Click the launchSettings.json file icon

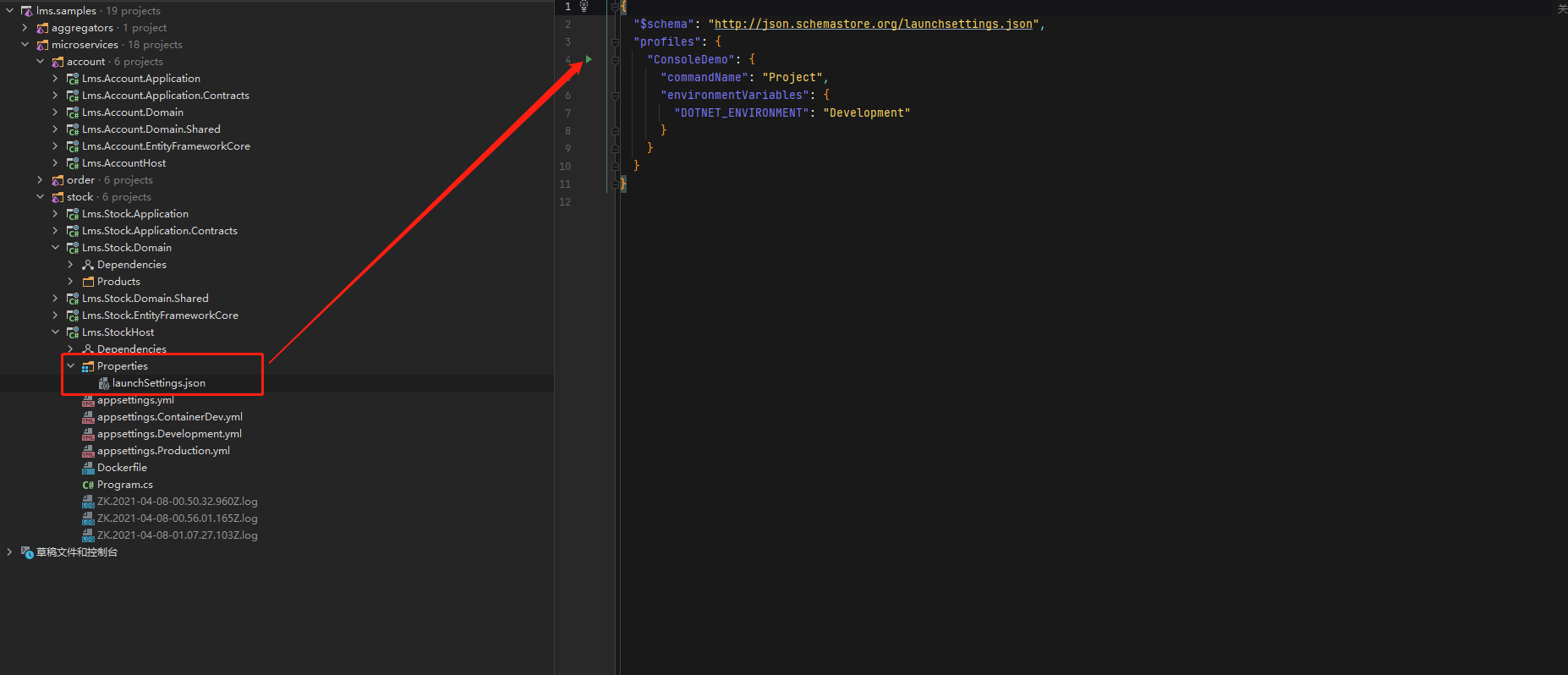104,383
